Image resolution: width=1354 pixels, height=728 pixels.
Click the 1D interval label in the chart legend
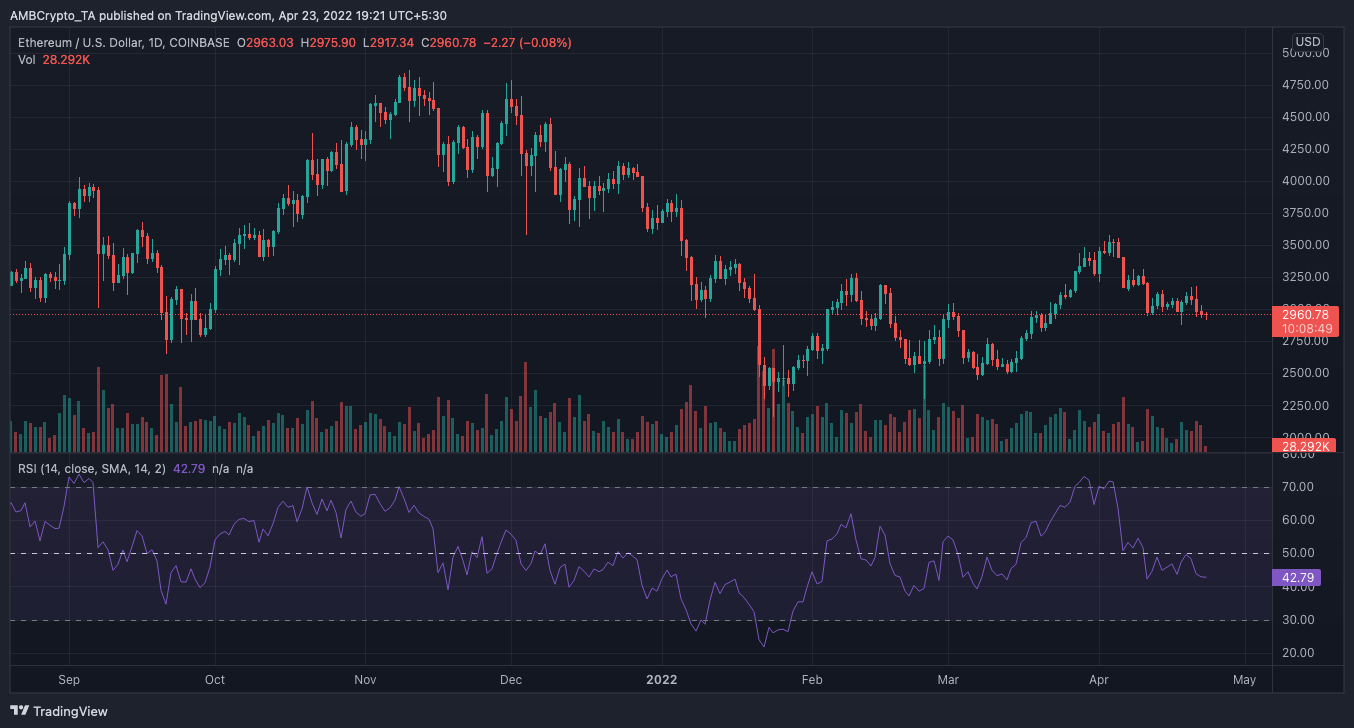(x=154, y=42)
